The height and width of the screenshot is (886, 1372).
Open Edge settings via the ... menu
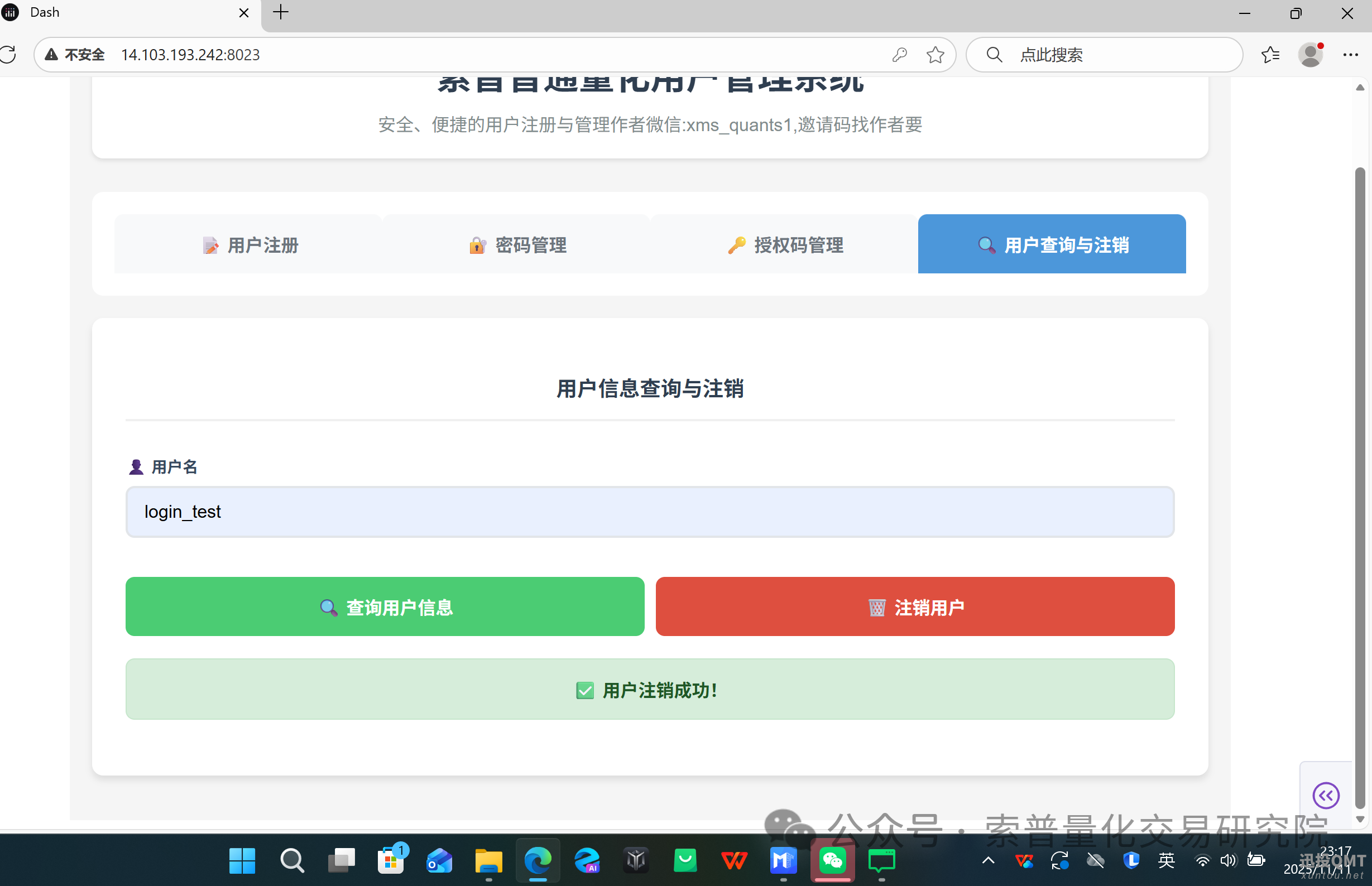pyautogui.click(x=1351, y=55)
